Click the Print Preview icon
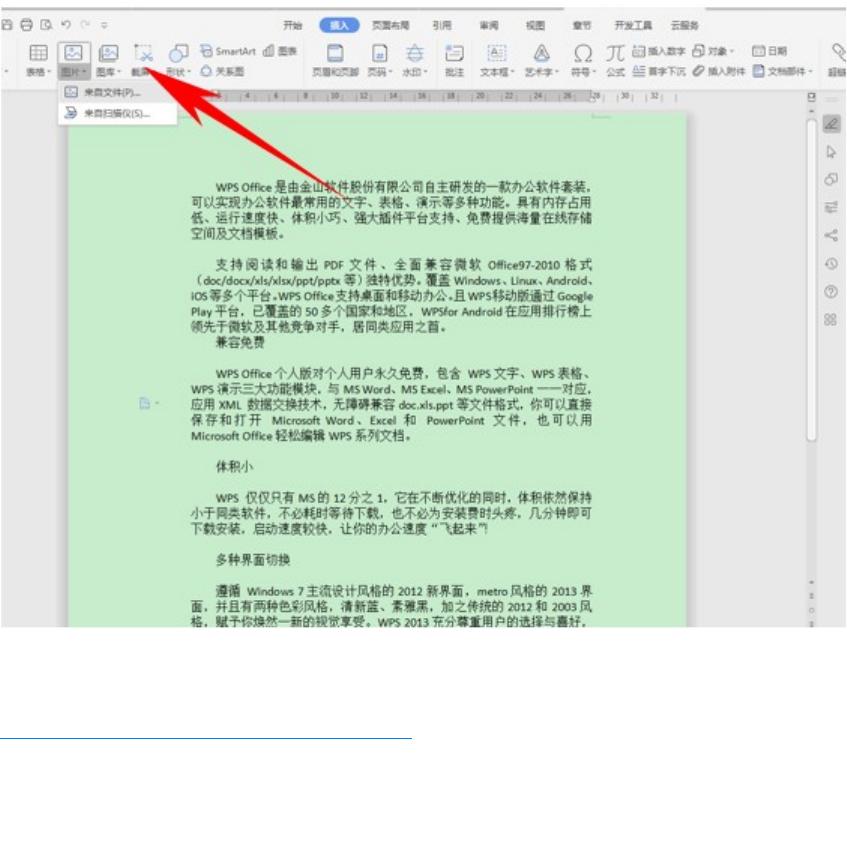The width and height of the screenshot is (847, 855). point(46,25)
